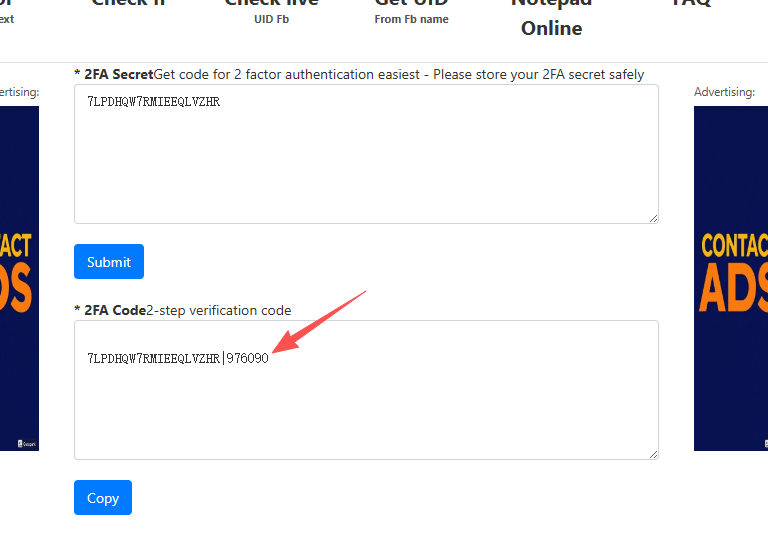
Task: Click the text 7LPDHQW7RMIEEQLVZHR in the secret box
Action: [x=154, y=102]
